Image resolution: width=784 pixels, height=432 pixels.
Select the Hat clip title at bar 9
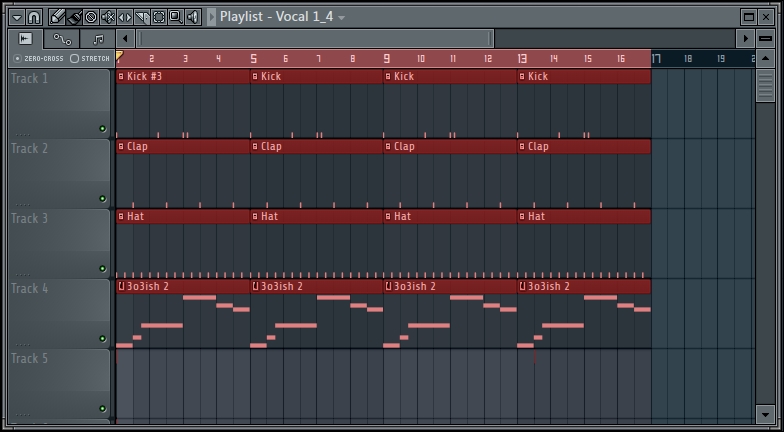402,216
